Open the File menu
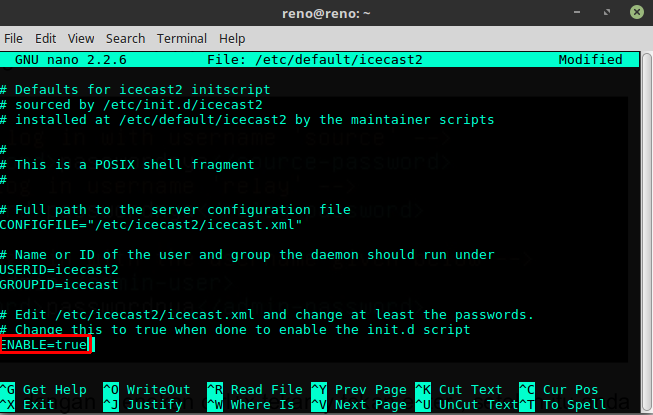653x415 pixels. tap(14, 39)
